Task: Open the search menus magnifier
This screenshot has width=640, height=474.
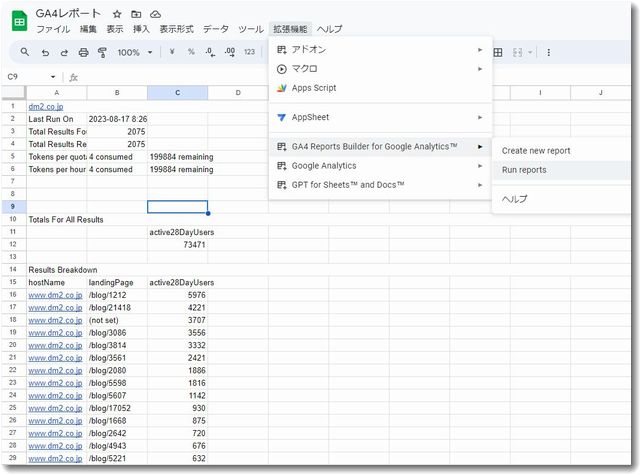Action: [25, 52]
